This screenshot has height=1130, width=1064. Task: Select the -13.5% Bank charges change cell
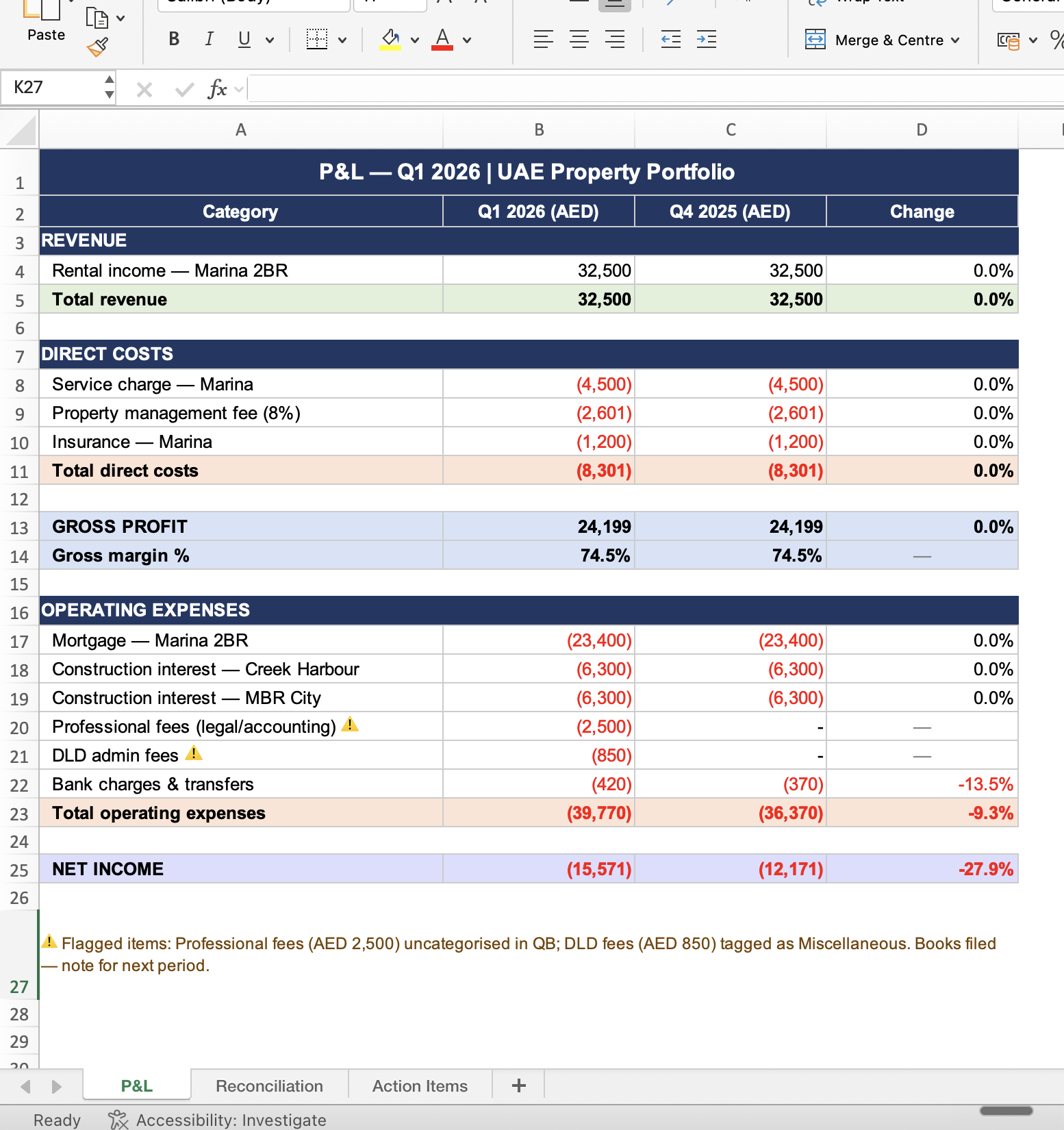tap(922, 784)
